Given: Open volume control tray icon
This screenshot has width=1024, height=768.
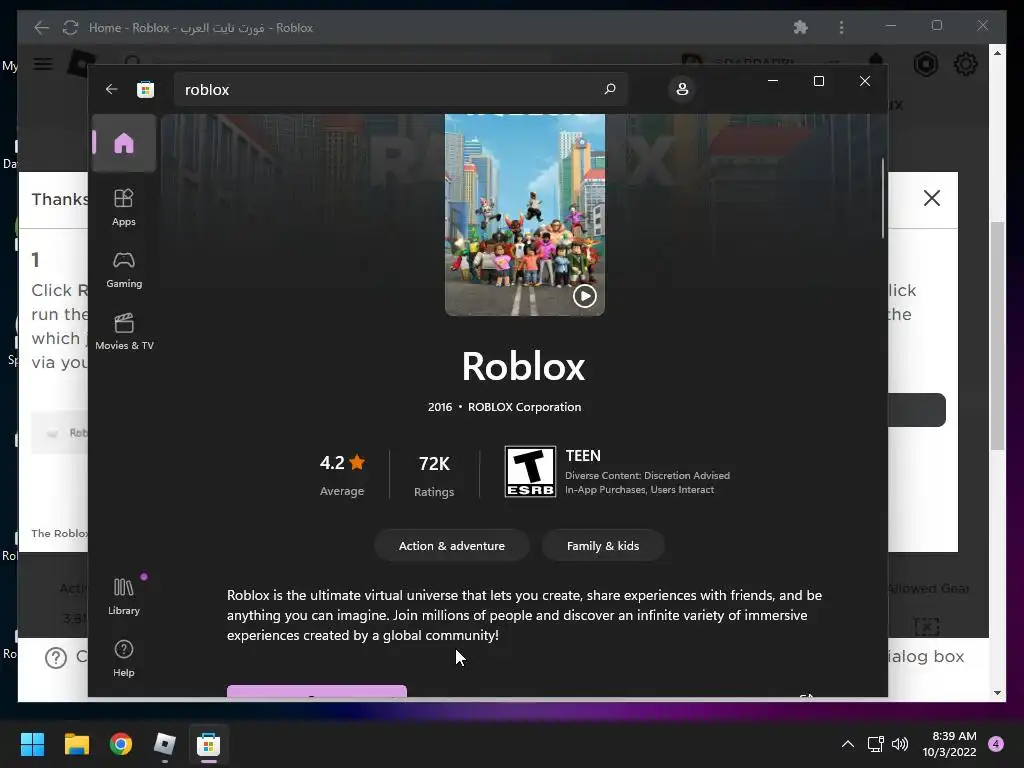Looking at the screenshot, I should coord(900,744).
